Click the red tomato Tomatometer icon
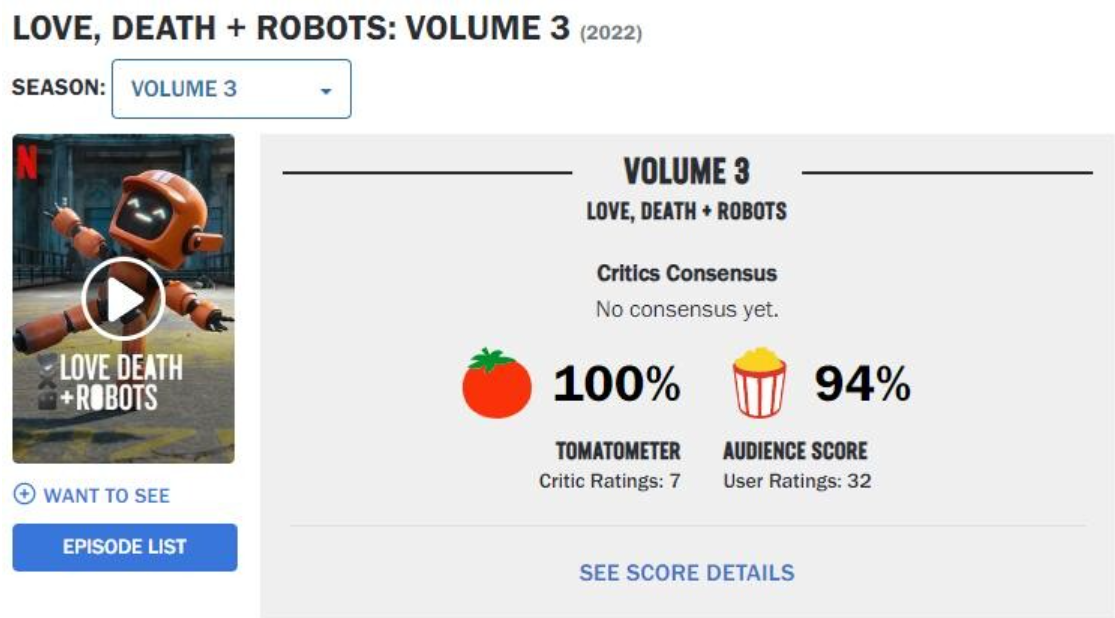The image size is (1115, 618). (497, 384)
